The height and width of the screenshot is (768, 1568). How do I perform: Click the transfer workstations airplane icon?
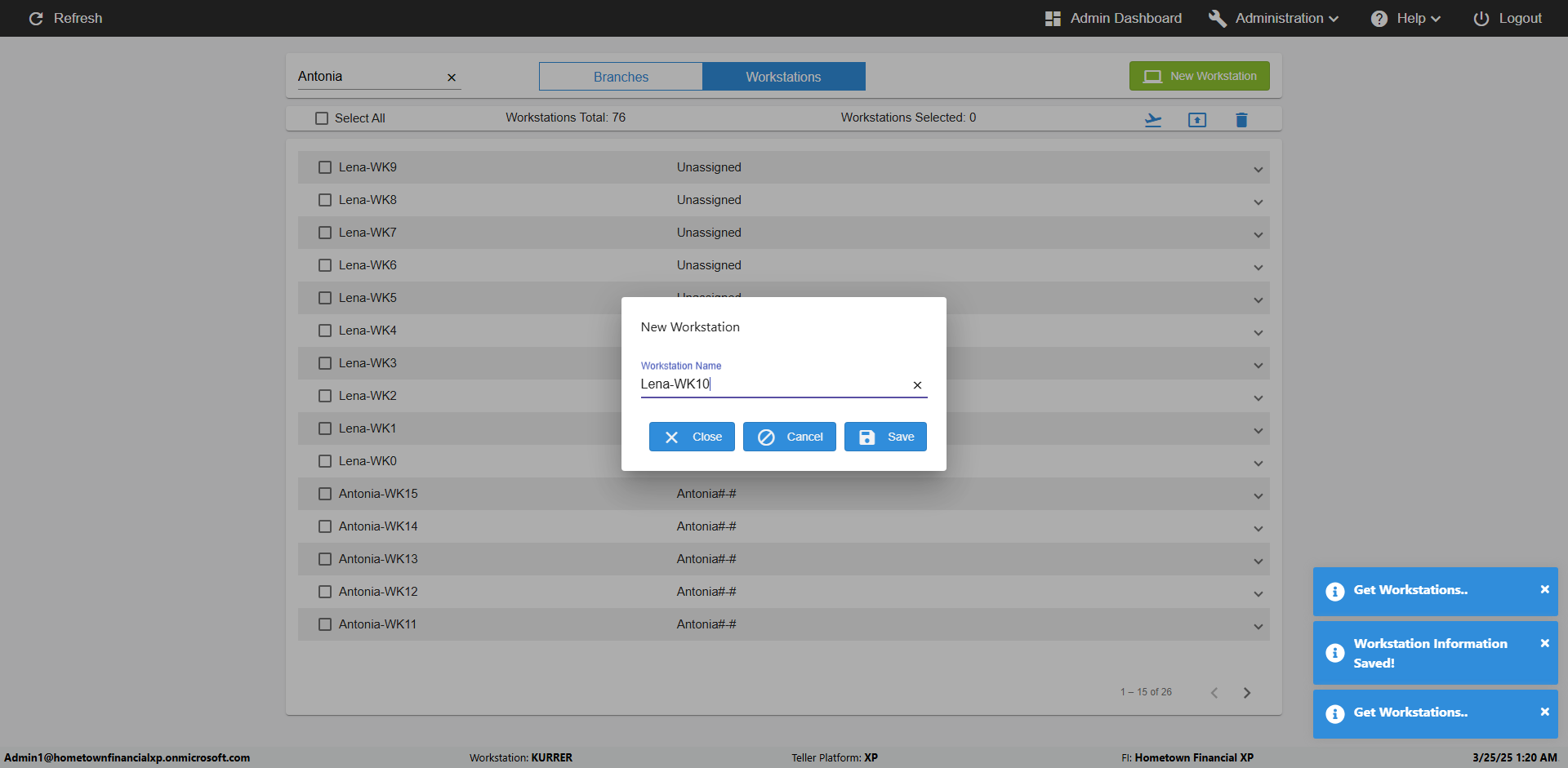tap(1153, 120)
